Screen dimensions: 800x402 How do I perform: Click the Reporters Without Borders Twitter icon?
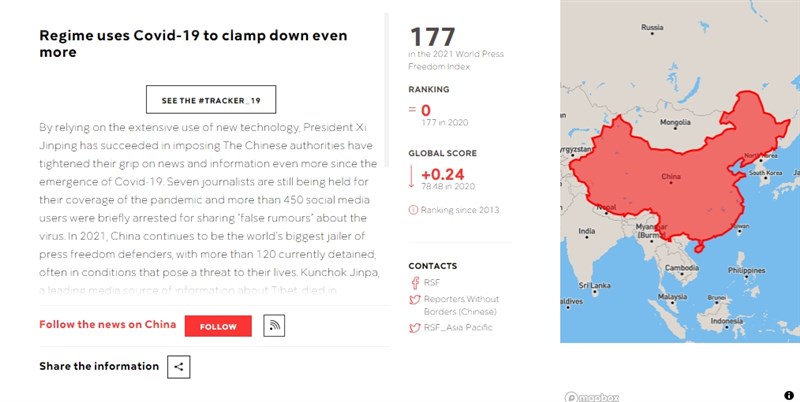(x=415, y=299)
